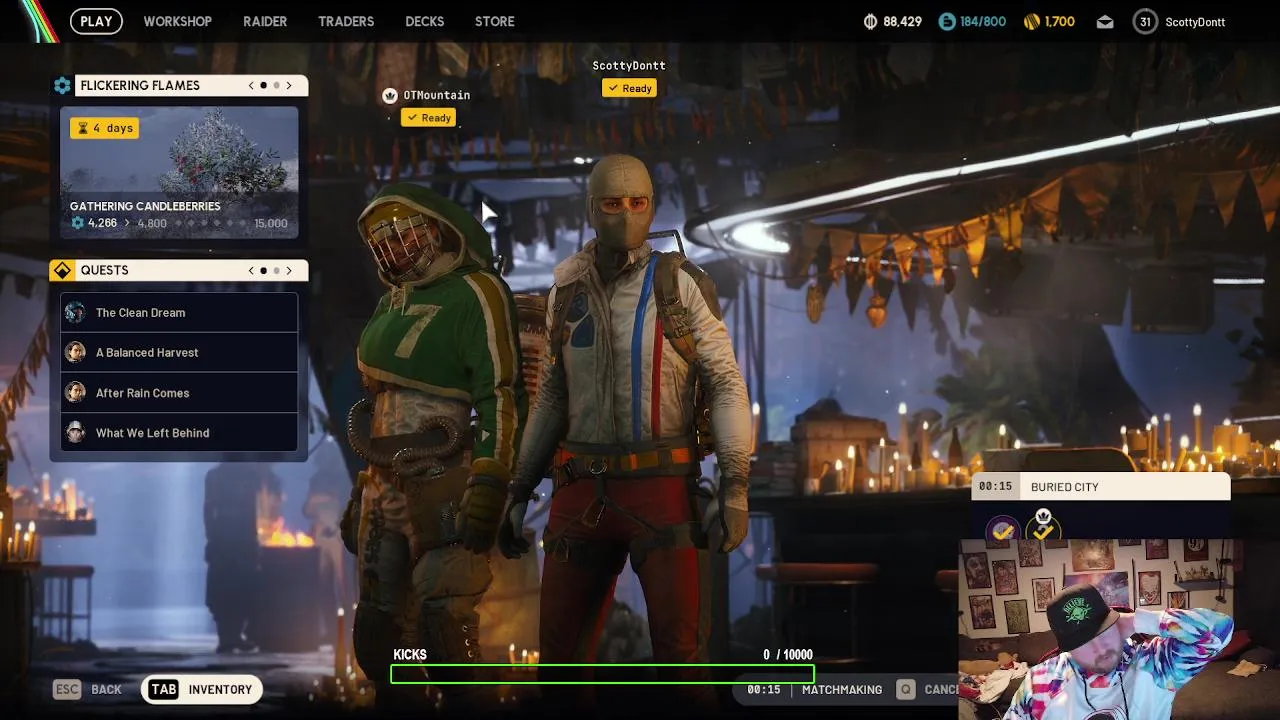Image resolution: width=1280 pixels, height=720 pixels.
Task: Open the Flickering Flames event gear icon
Action: [x=62, y=86]
